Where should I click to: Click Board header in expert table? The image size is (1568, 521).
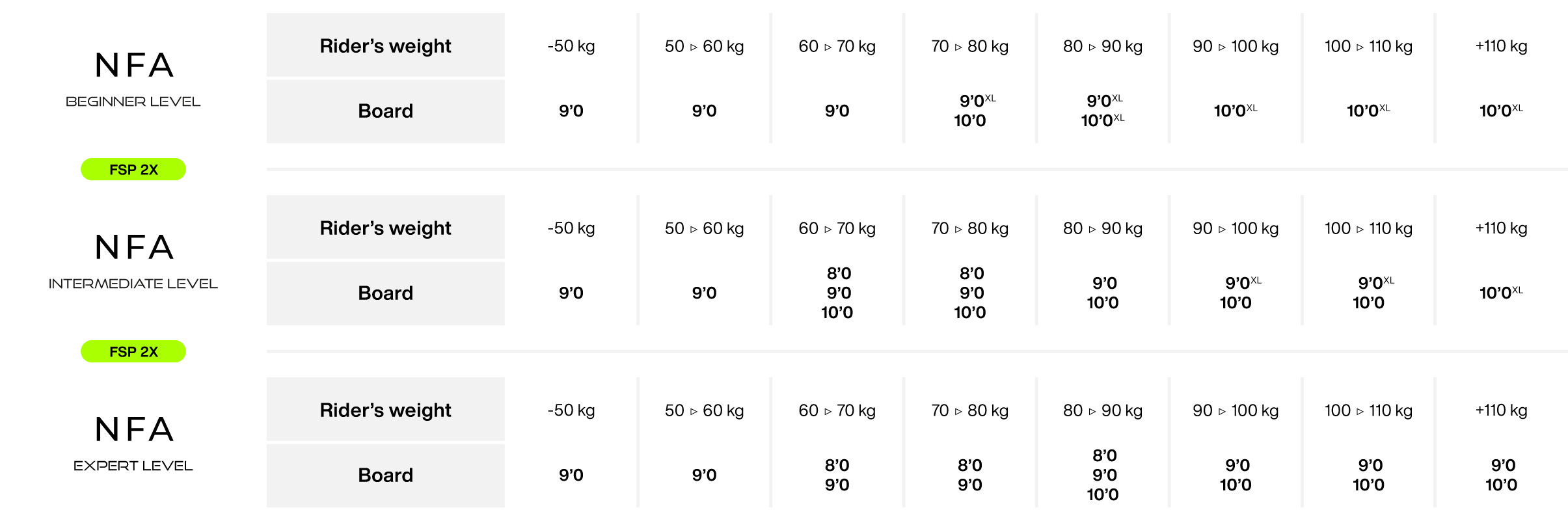[x=386, y=475]
